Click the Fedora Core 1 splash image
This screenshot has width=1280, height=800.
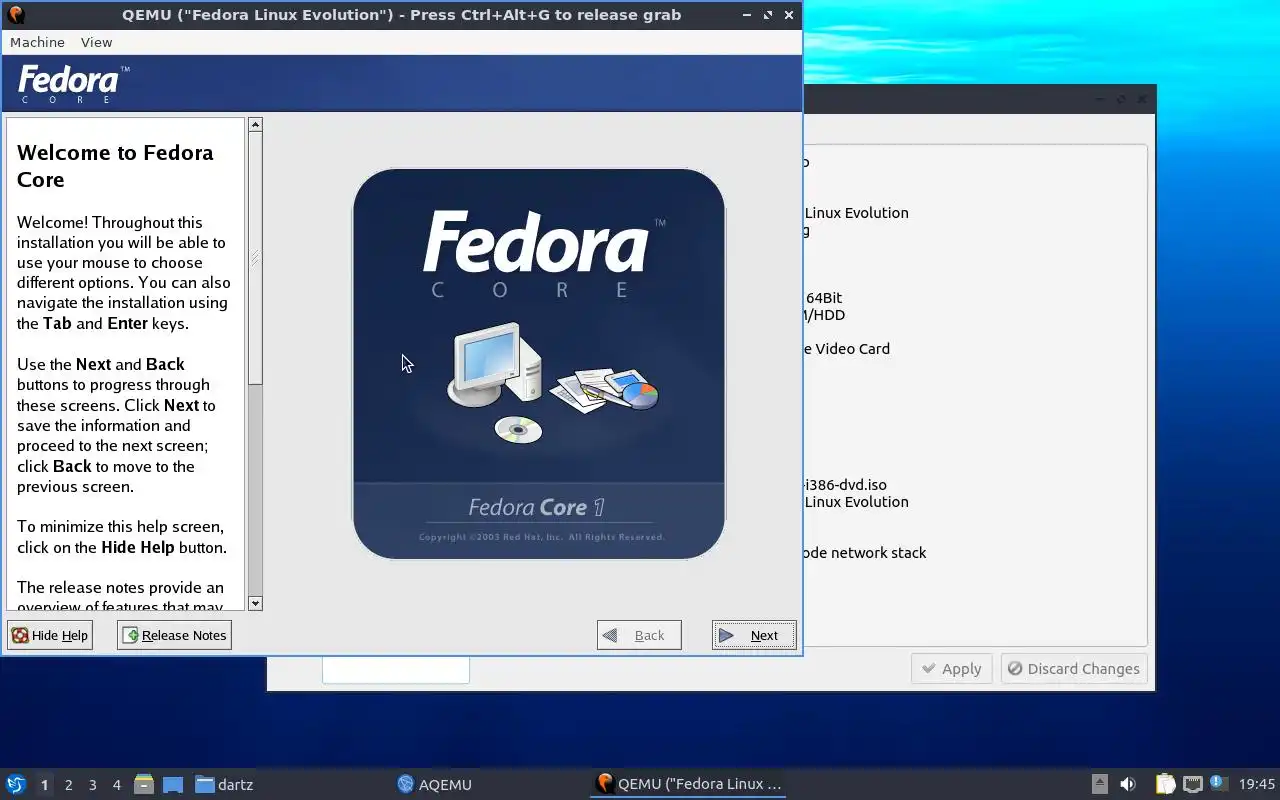539,364
